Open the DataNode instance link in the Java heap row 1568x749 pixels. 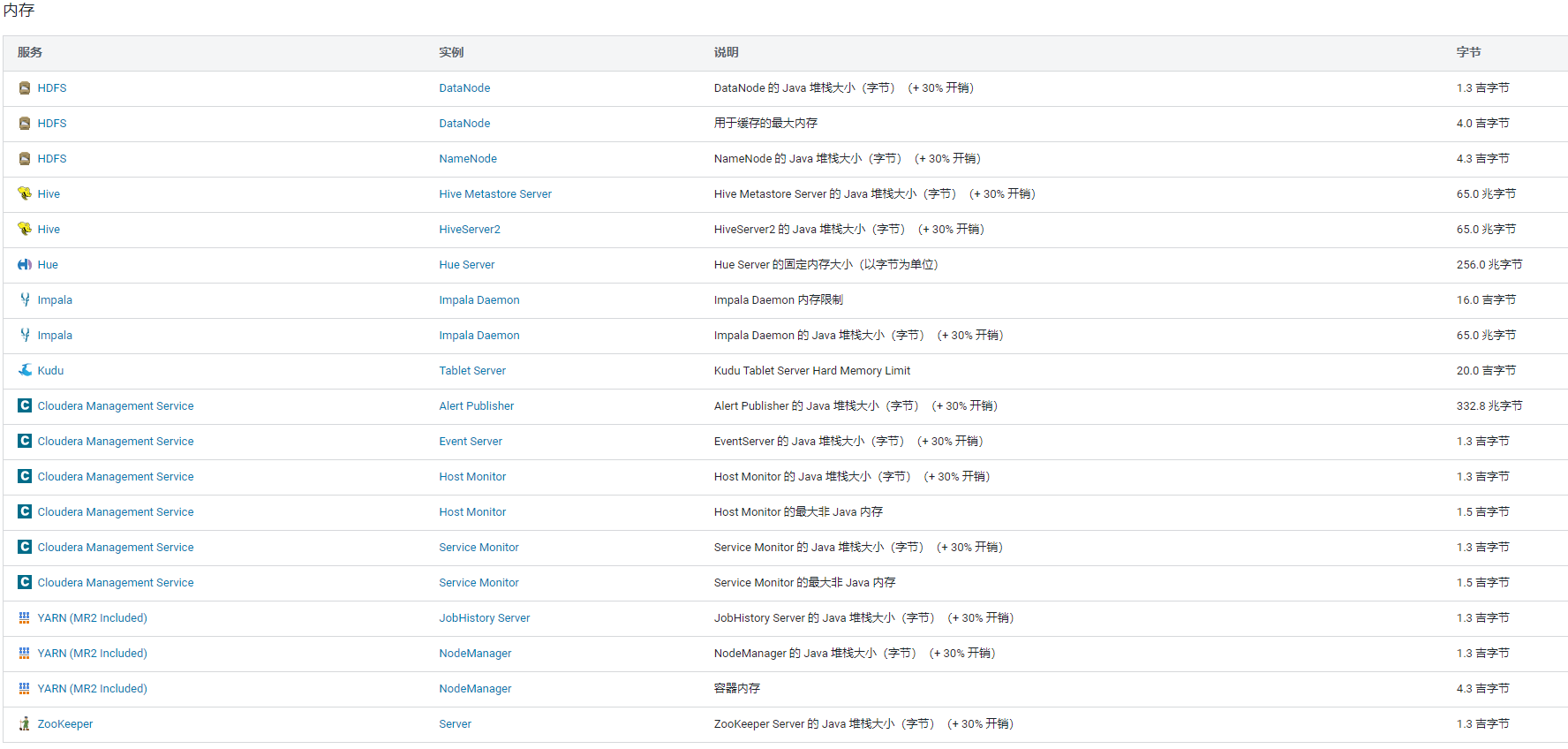pos(464,88)
